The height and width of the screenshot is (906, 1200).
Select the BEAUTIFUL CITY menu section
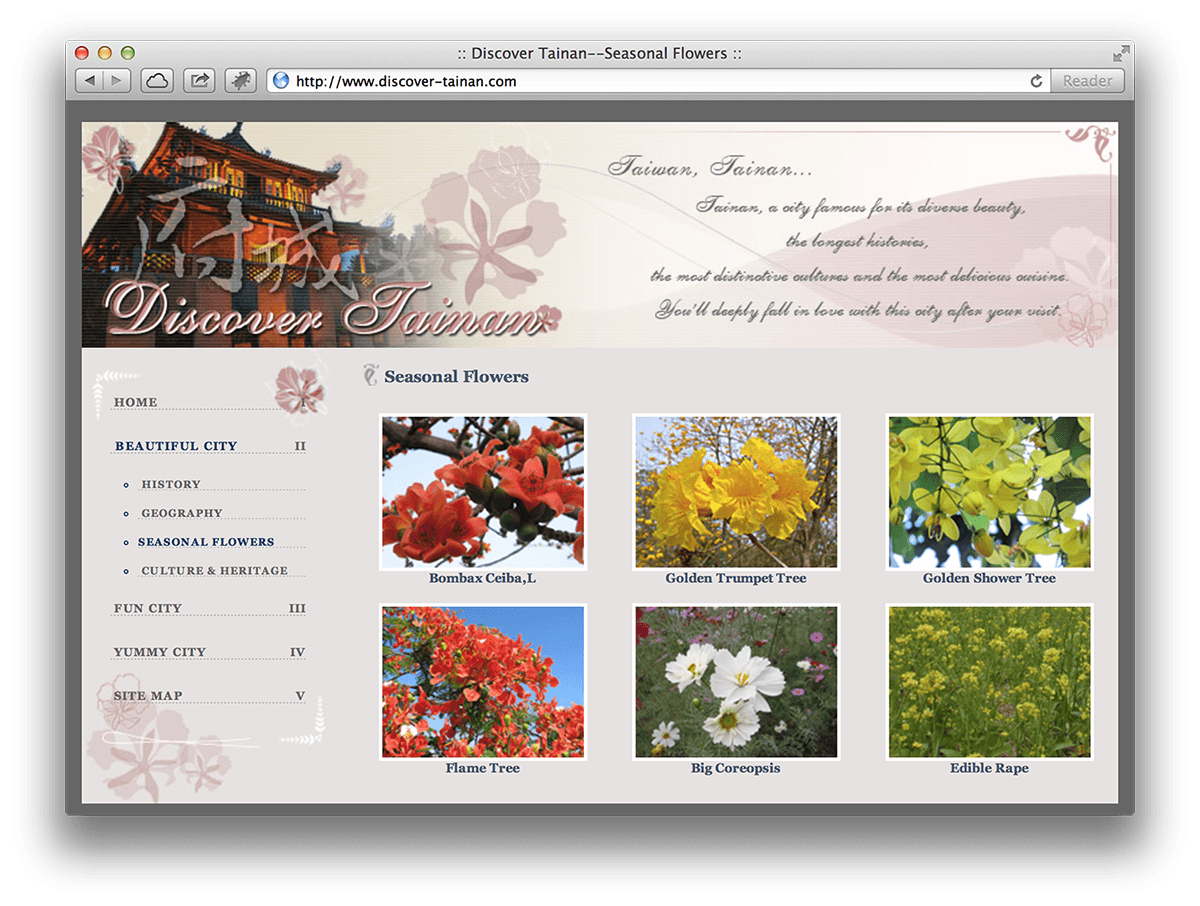(x=176, y=446)
